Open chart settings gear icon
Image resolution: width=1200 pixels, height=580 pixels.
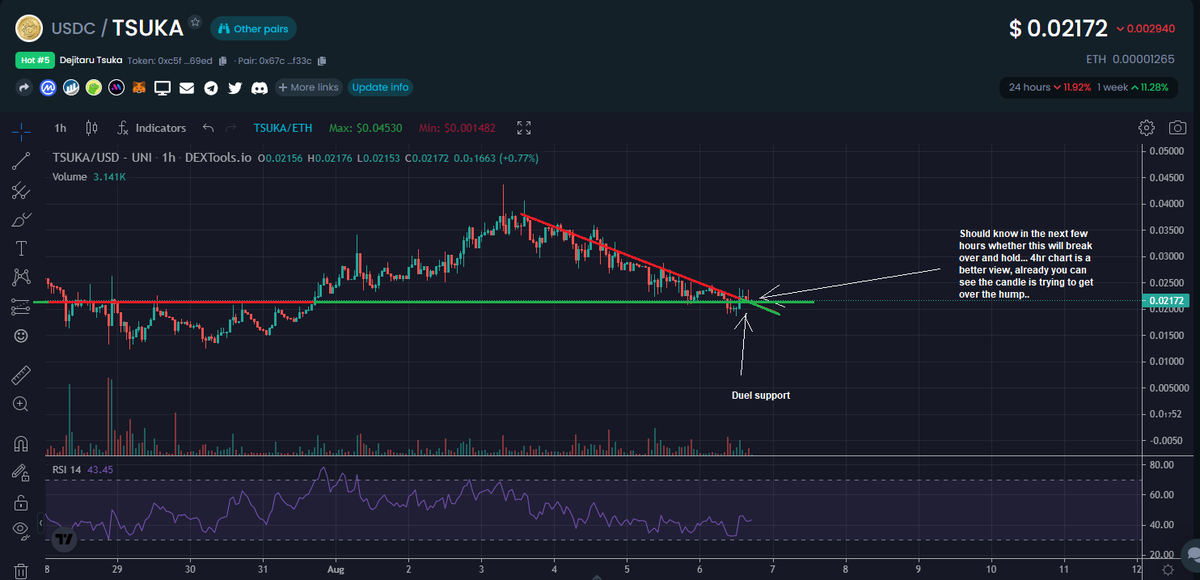tap(1147, 128)
